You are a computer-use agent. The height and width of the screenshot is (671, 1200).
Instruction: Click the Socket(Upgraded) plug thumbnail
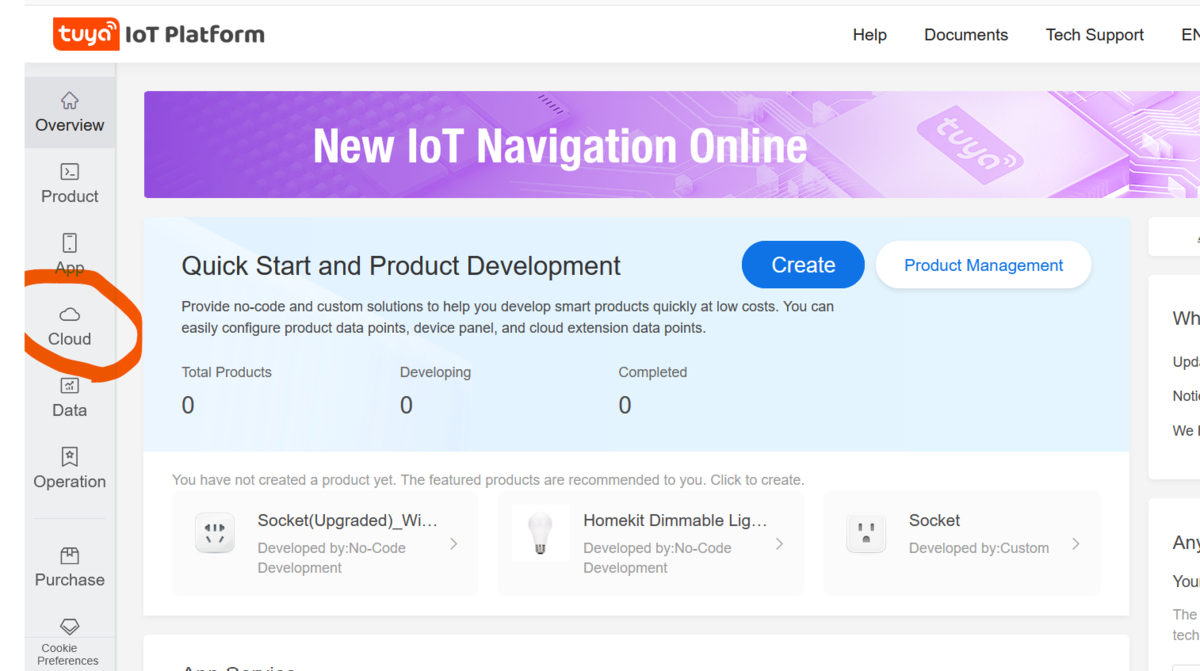(x=215, y=533)
